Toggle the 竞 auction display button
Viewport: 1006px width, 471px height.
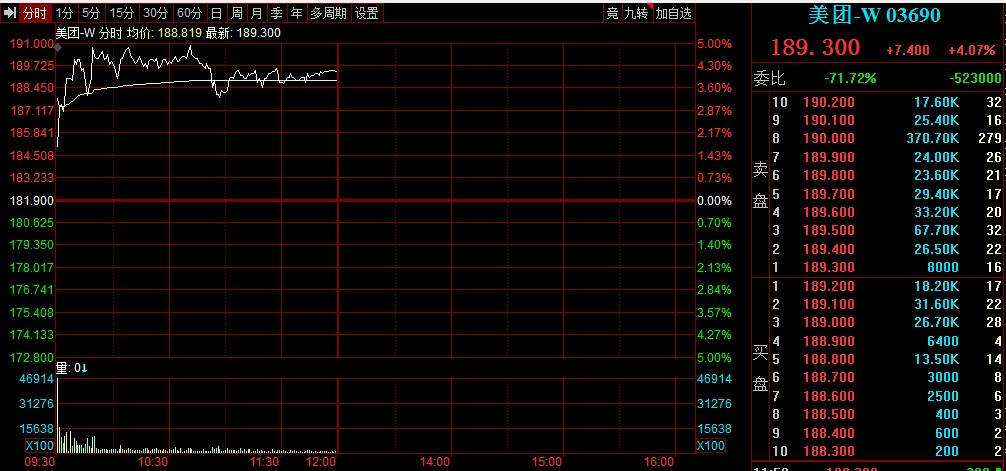612,13
